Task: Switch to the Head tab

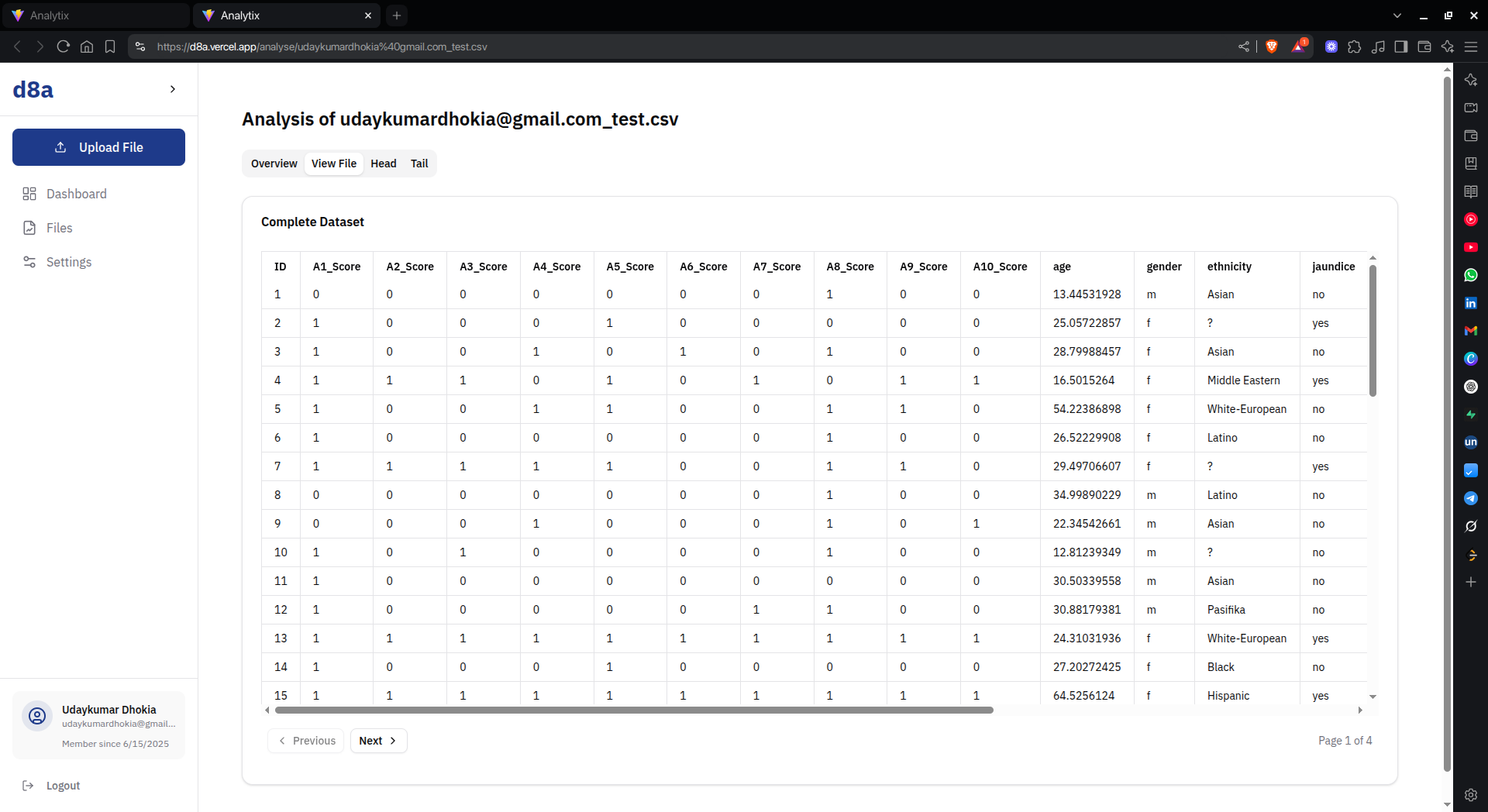Action: 384,163
